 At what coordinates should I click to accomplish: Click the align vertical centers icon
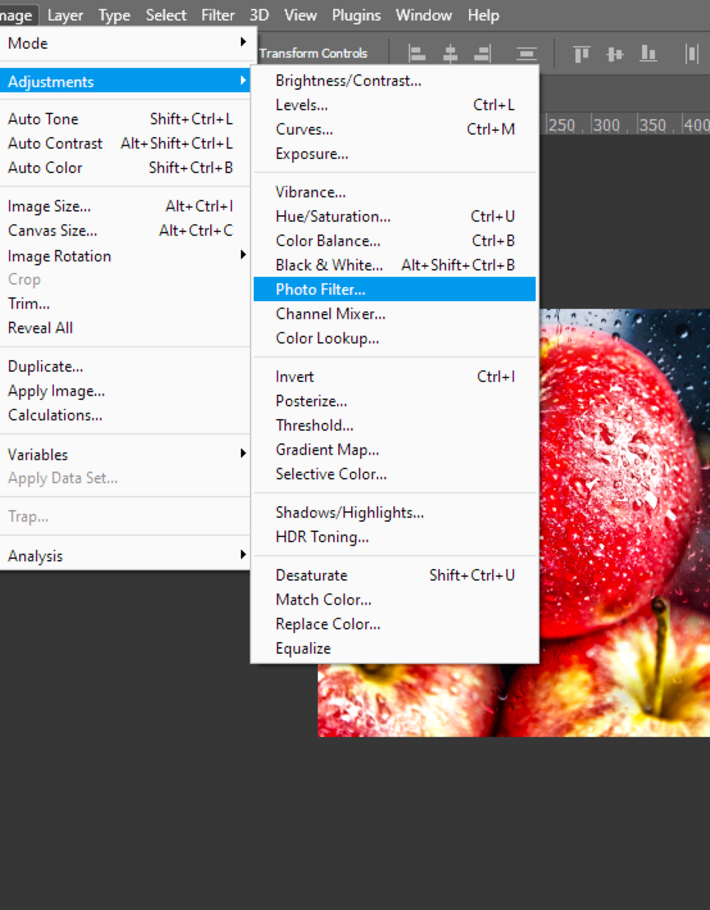[x=615, y=54]
